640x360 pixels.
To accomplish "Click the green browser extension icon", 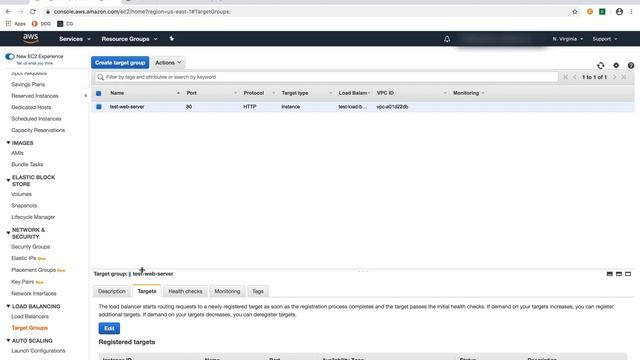I will 602,11.
